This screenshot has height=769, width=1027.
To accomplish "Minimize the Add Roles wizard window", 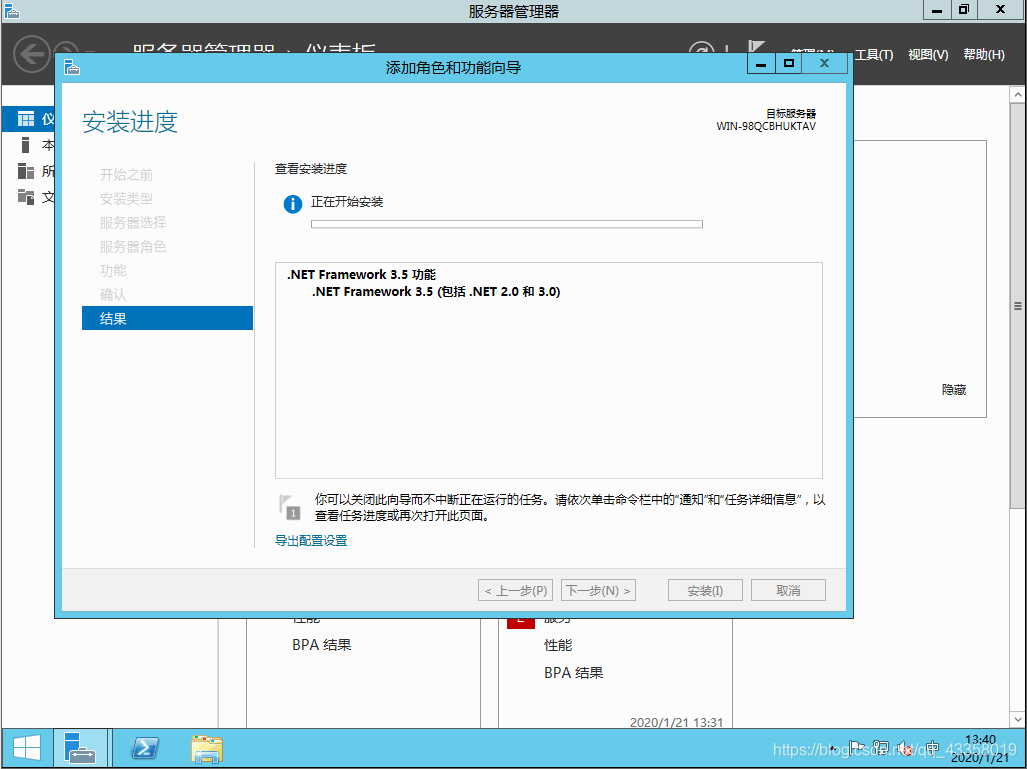I will 761,64.
